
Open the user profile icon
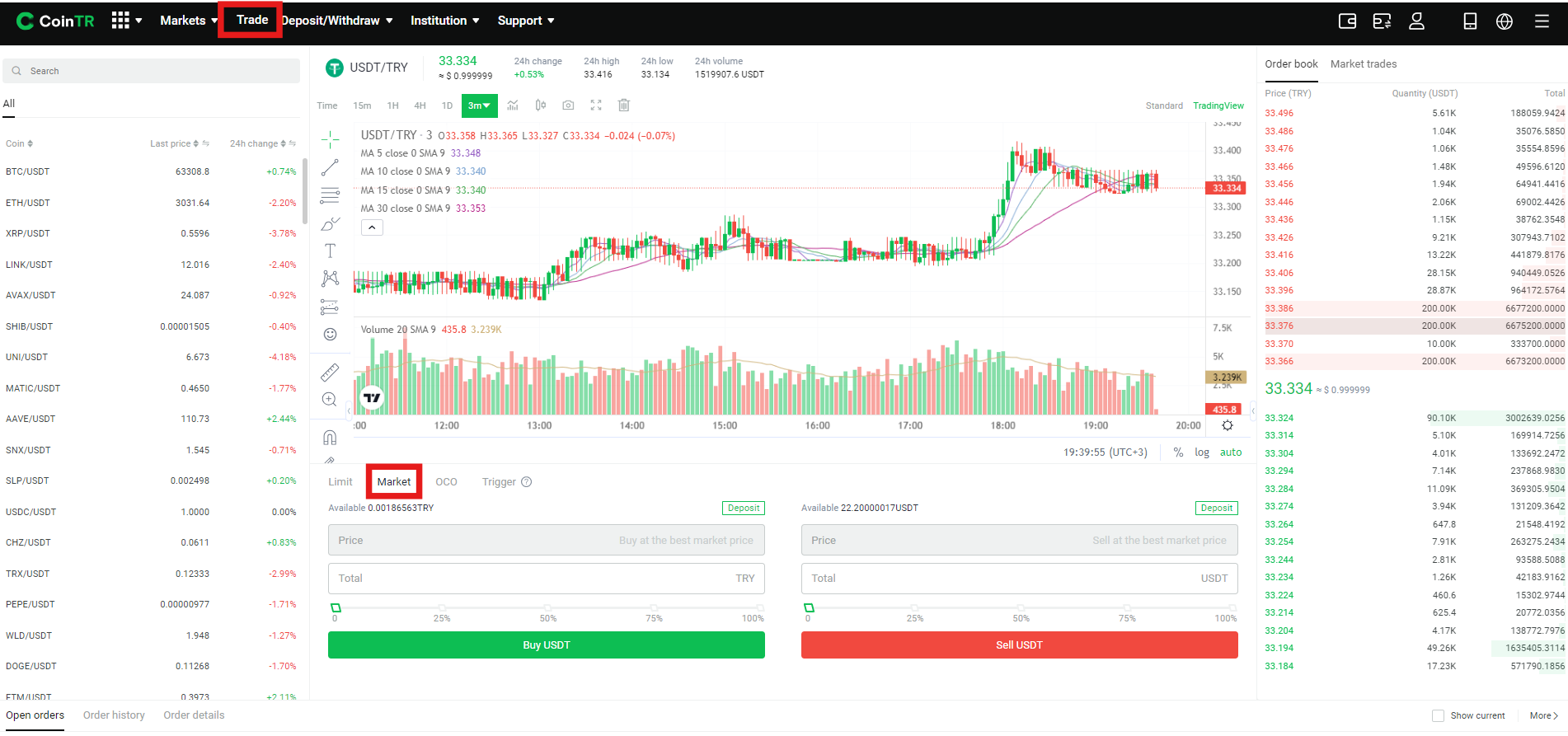[1416, 21]
